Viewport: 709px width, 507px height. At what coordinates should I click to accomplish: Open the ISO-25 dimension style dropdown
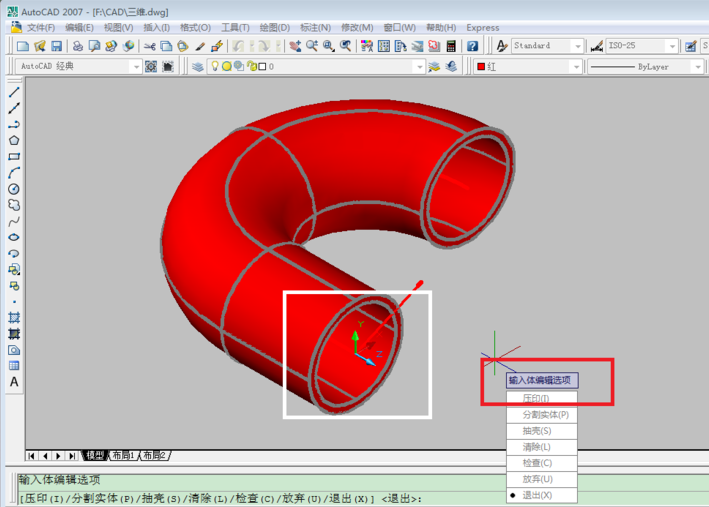click(641, 46)
